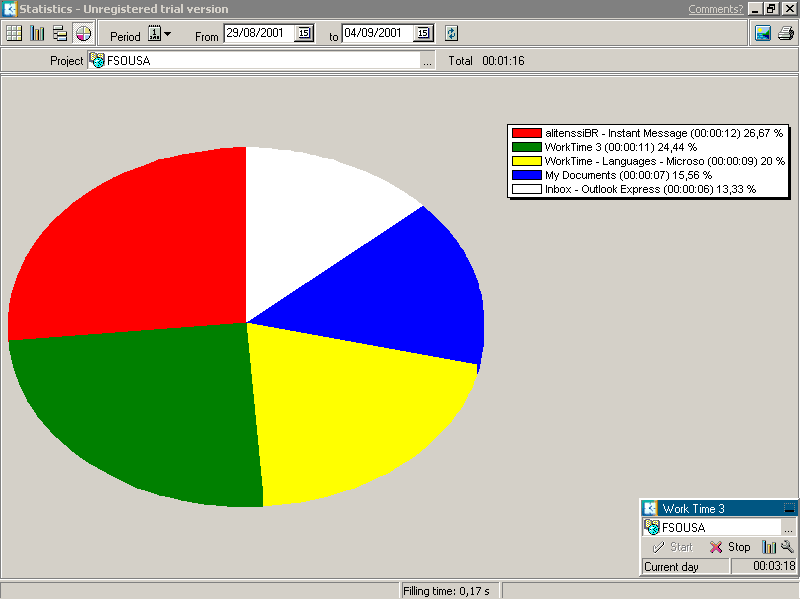The image size is (800, 600).
Task: Browse projects with main Project ellipsis button
Action: 428,61
